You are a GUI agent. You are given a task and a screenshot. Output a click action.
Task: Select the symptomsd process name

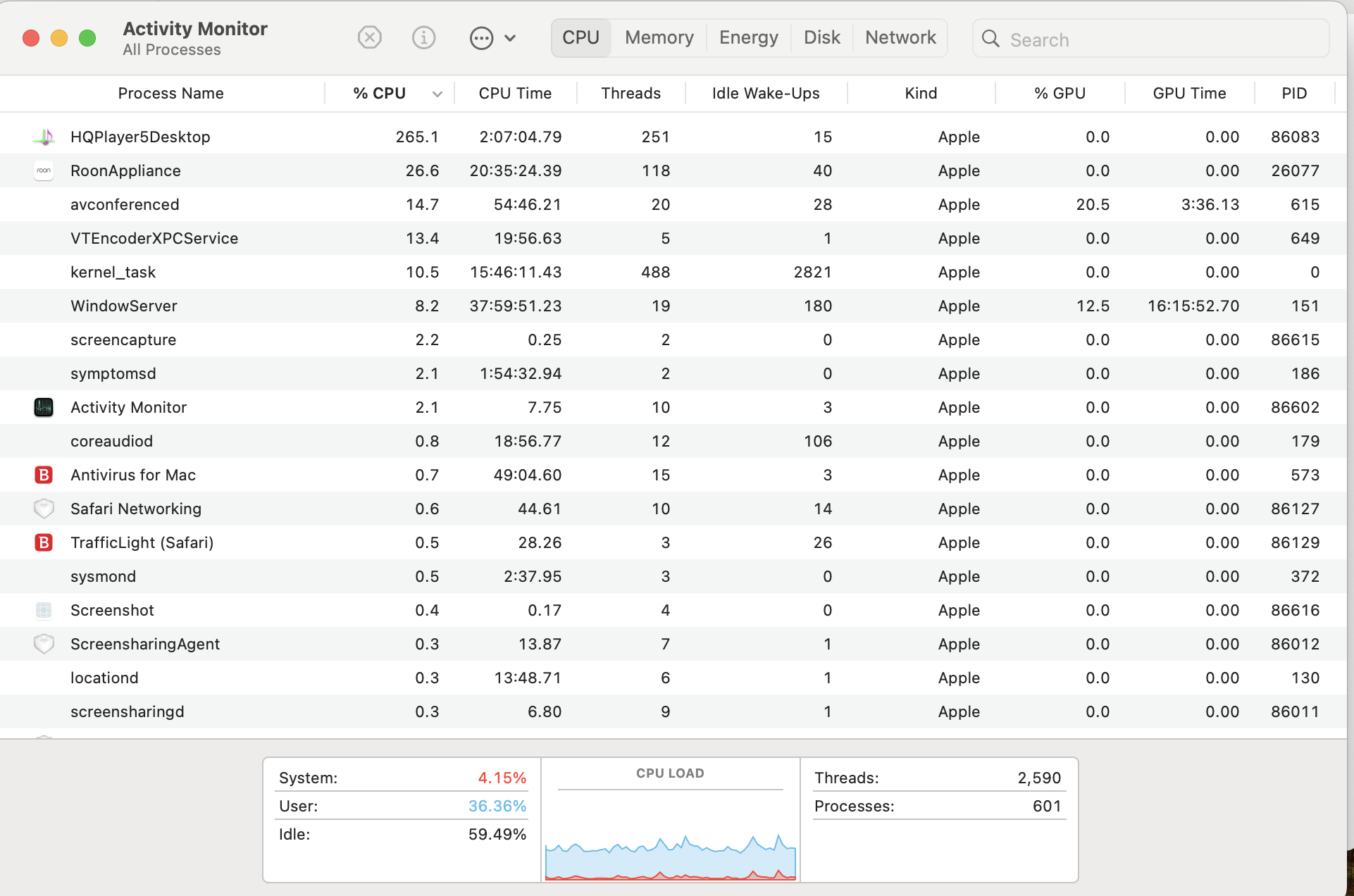tap(113, 373)
